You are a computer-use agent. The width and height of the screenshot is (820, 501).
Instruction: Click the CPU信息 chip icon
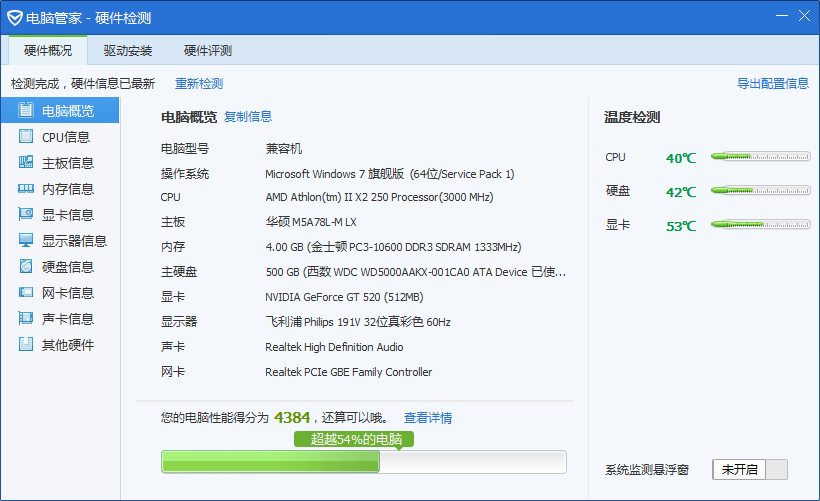pyautogui.click(x=26, y=136)
